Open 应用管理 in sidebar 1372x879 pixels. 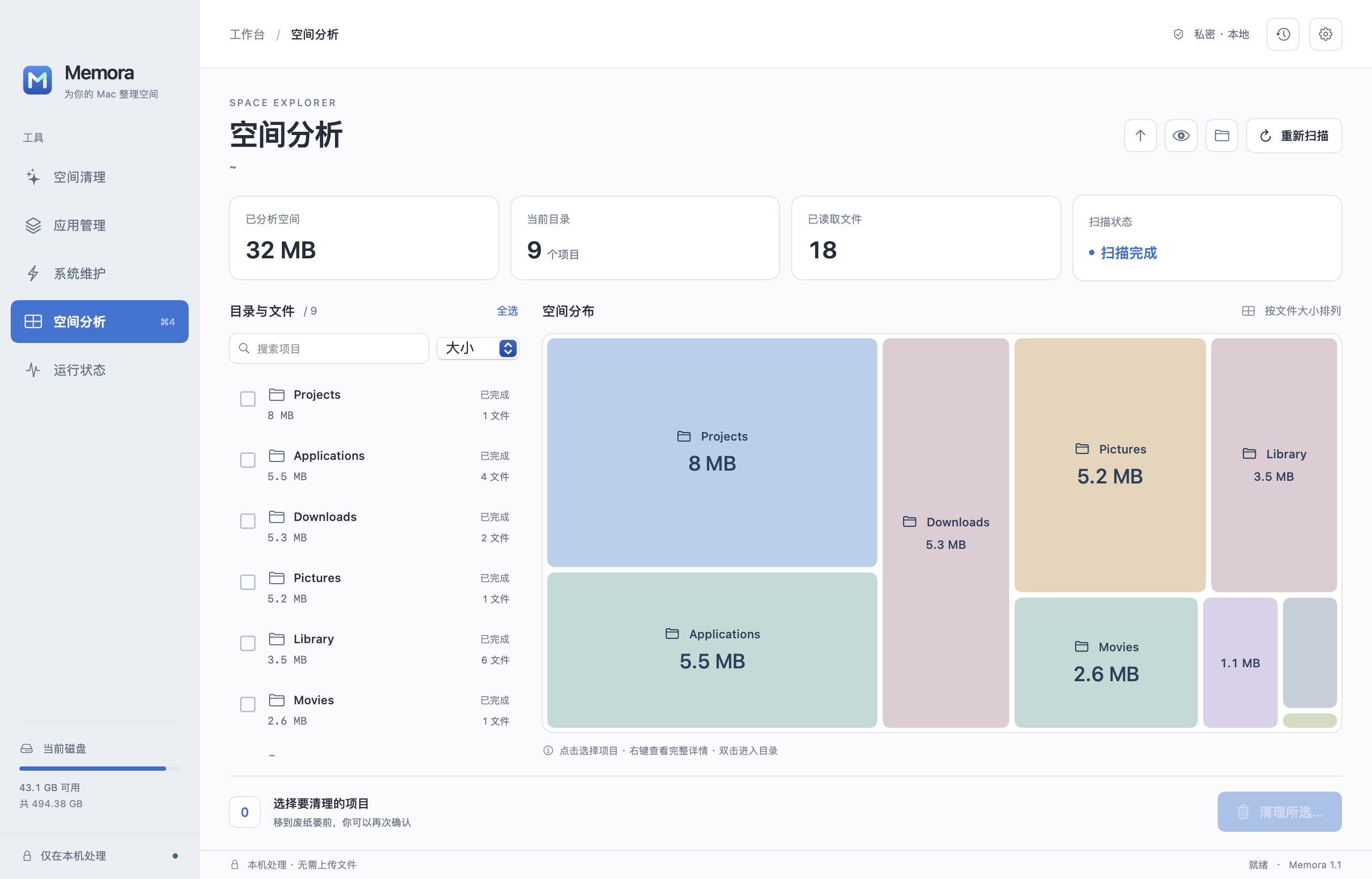pyautogui.click(x=99, y=226)
